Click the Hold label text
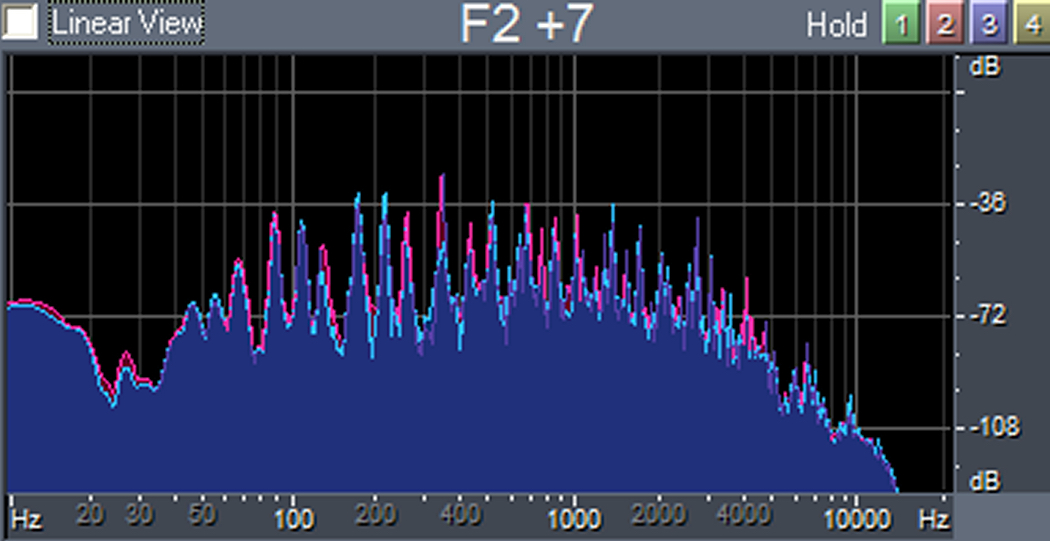The image size is (1050, 541). click(x=836, y=25)
